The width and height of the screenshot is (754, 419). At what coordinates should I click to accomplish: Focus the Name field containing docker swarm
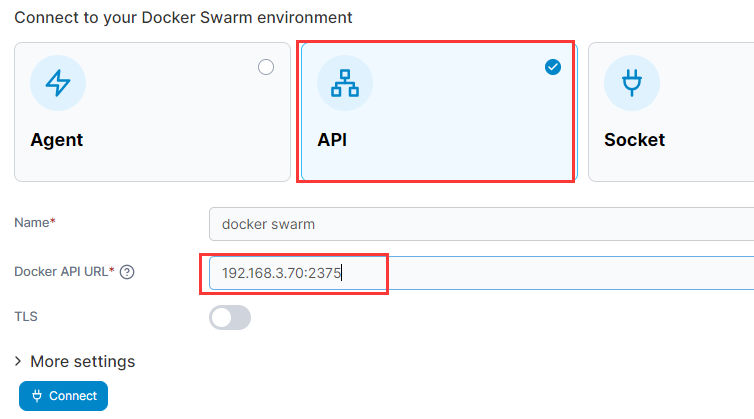click(480, 224)
